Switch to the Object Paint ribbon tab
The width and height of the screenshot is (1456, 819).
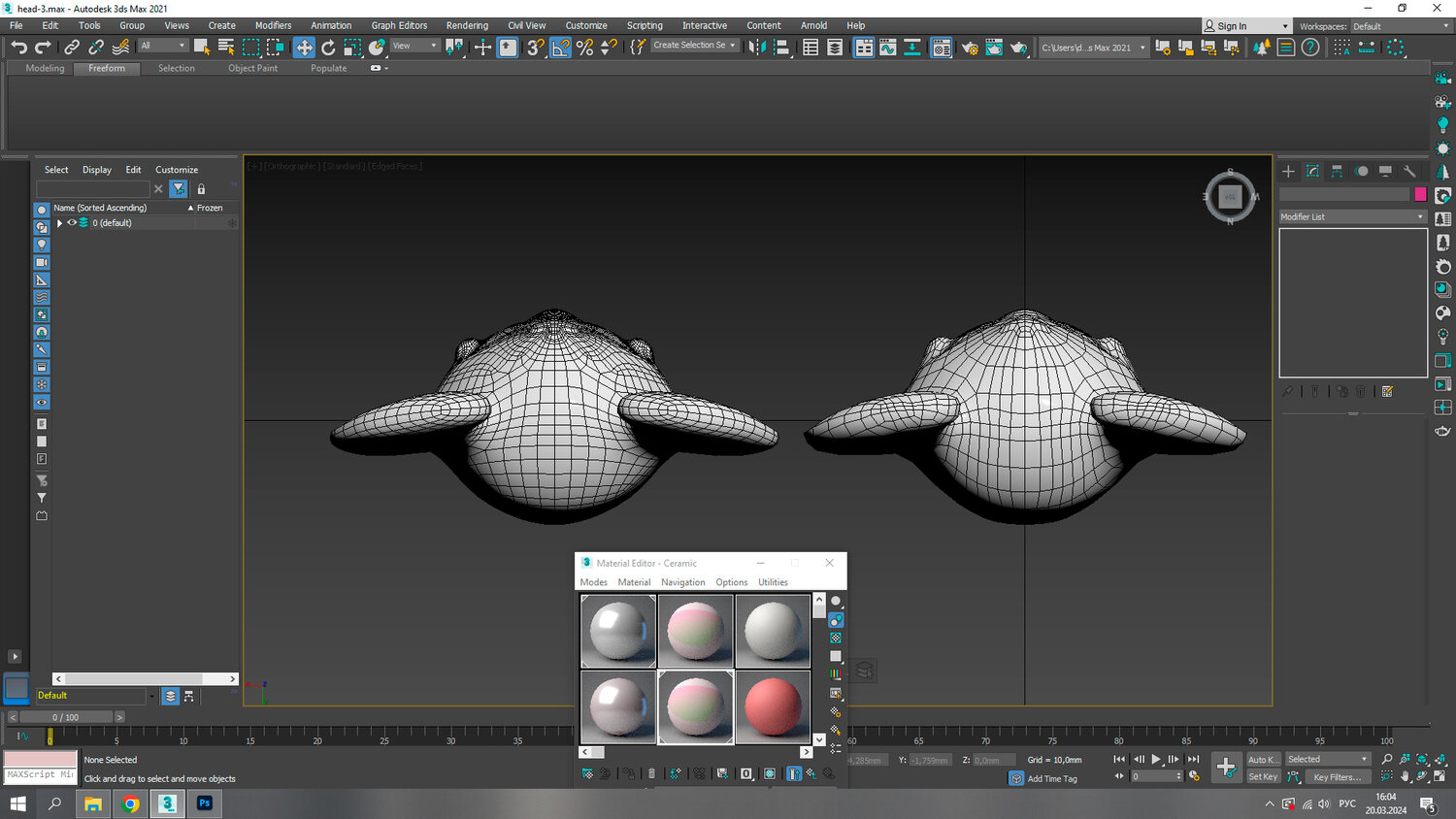[x=252, y=68]
